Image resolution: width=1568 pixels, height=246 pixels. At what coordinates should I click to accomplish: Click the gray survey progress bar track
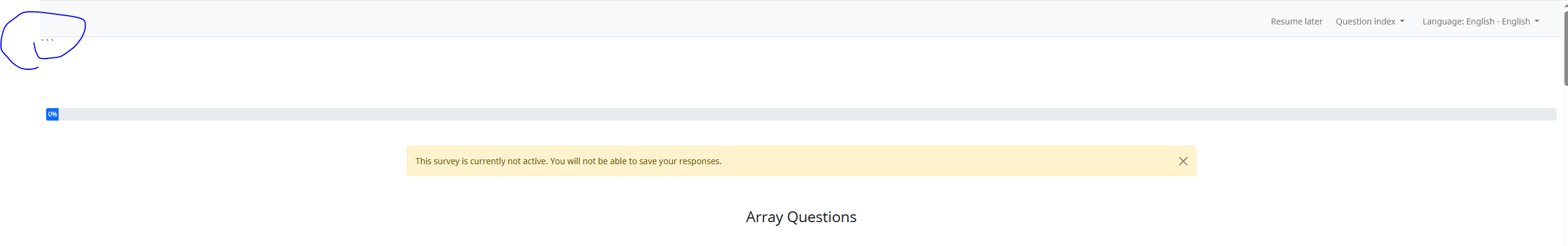pos(791,114)
